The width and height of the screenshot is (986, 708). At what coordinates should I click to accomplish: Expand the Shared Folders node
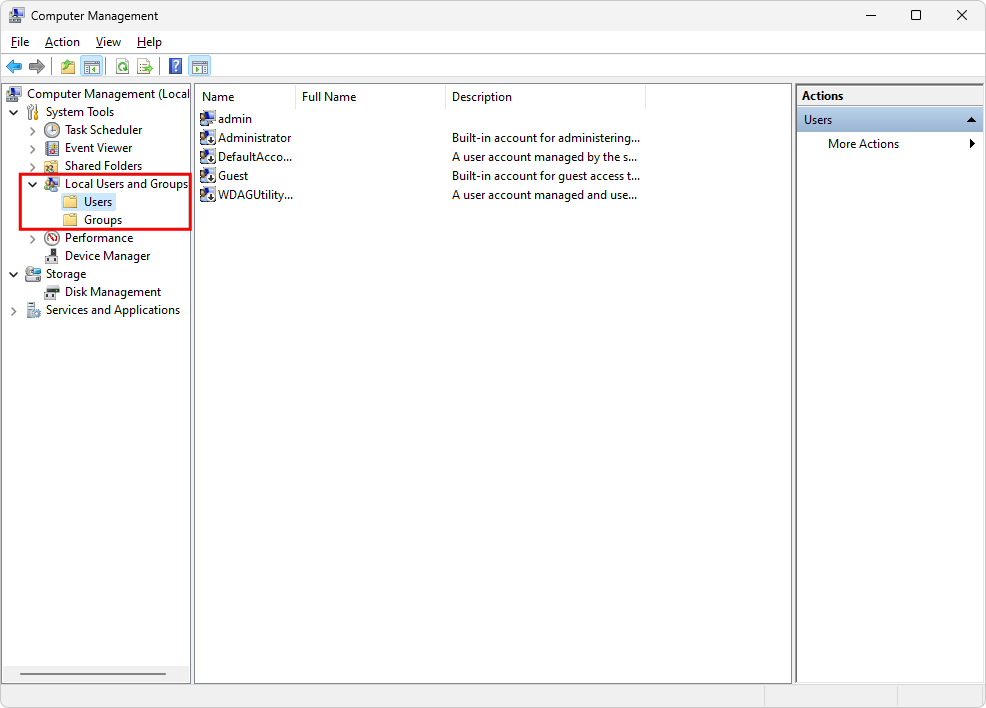(x=33, y=167)
